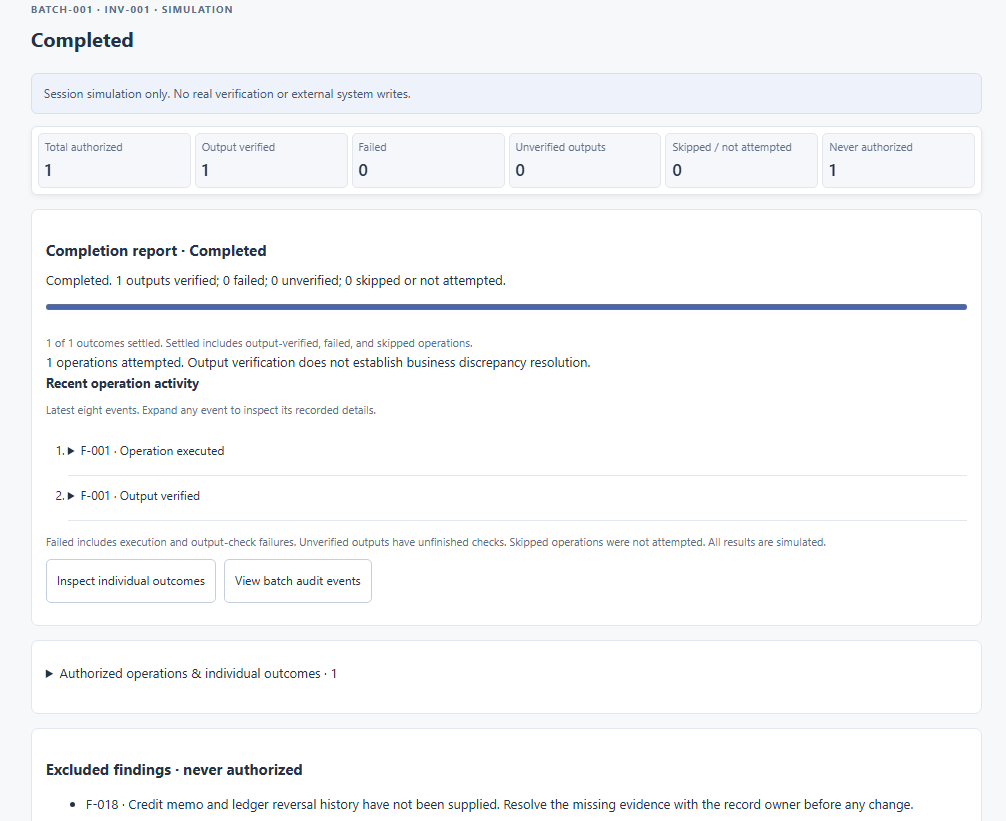Click the '1 operations attempted' statement
The height and width of the screenshot is (821, 1006).
[318, 363]
